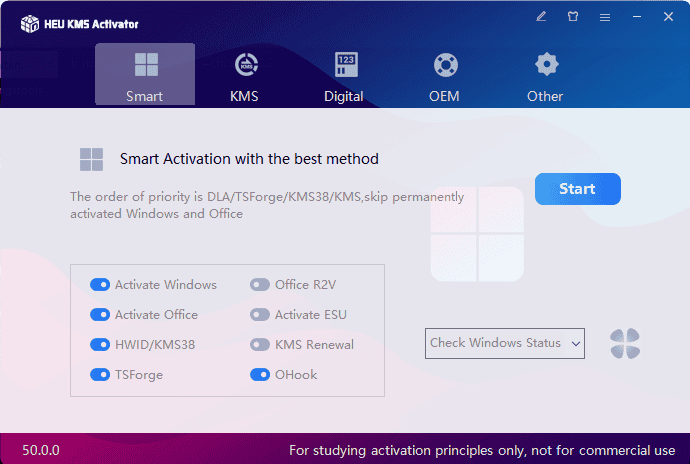Image resolution: width=690 pixels, height=464 pixels.
Task: Click the blue Start button
Action: 578,189
